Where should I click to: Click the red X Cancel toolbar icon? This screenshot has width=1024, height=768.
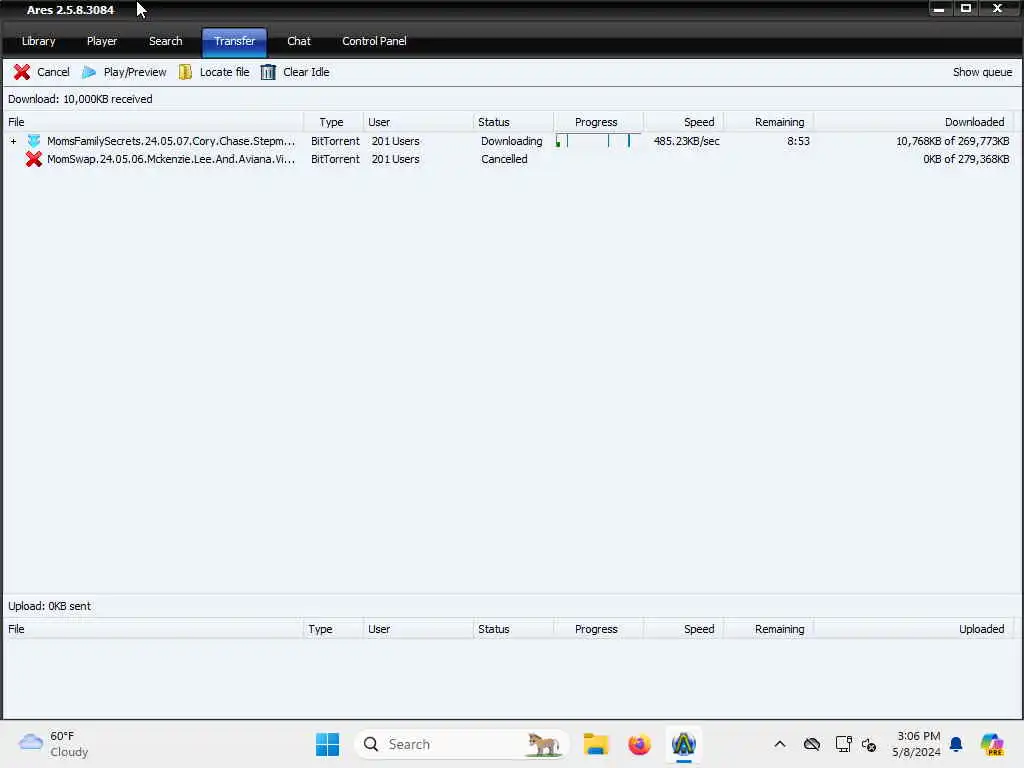[22, 72]
